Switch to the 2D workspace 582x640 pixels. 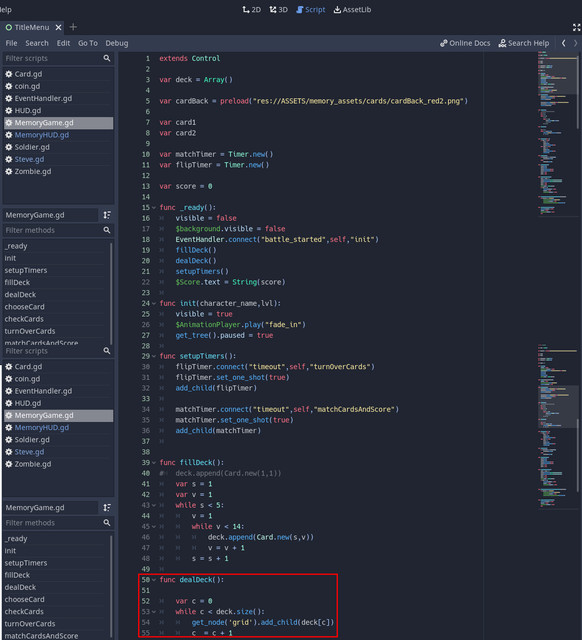pyautogui.click(x=251, y=9)
